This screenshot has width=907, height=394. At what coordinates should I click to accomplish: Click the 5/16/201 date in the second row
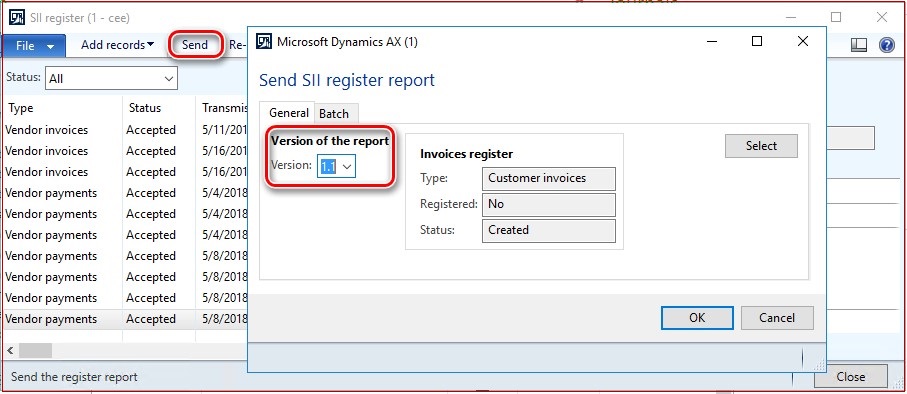coord(225,151)
